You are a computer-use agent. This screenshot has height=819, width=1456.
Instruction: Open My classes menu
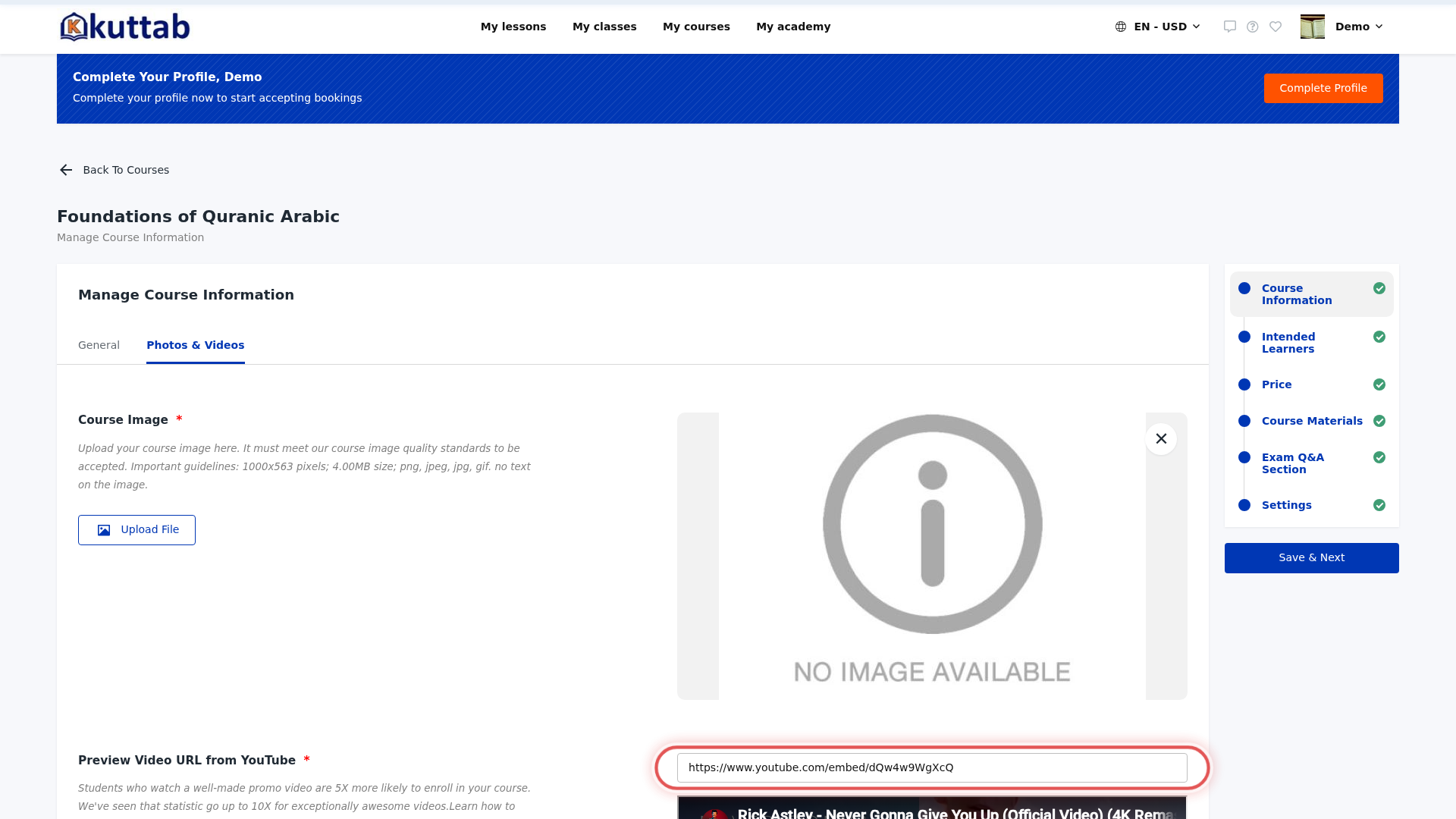pyautogui.click(x=604, y=27)
